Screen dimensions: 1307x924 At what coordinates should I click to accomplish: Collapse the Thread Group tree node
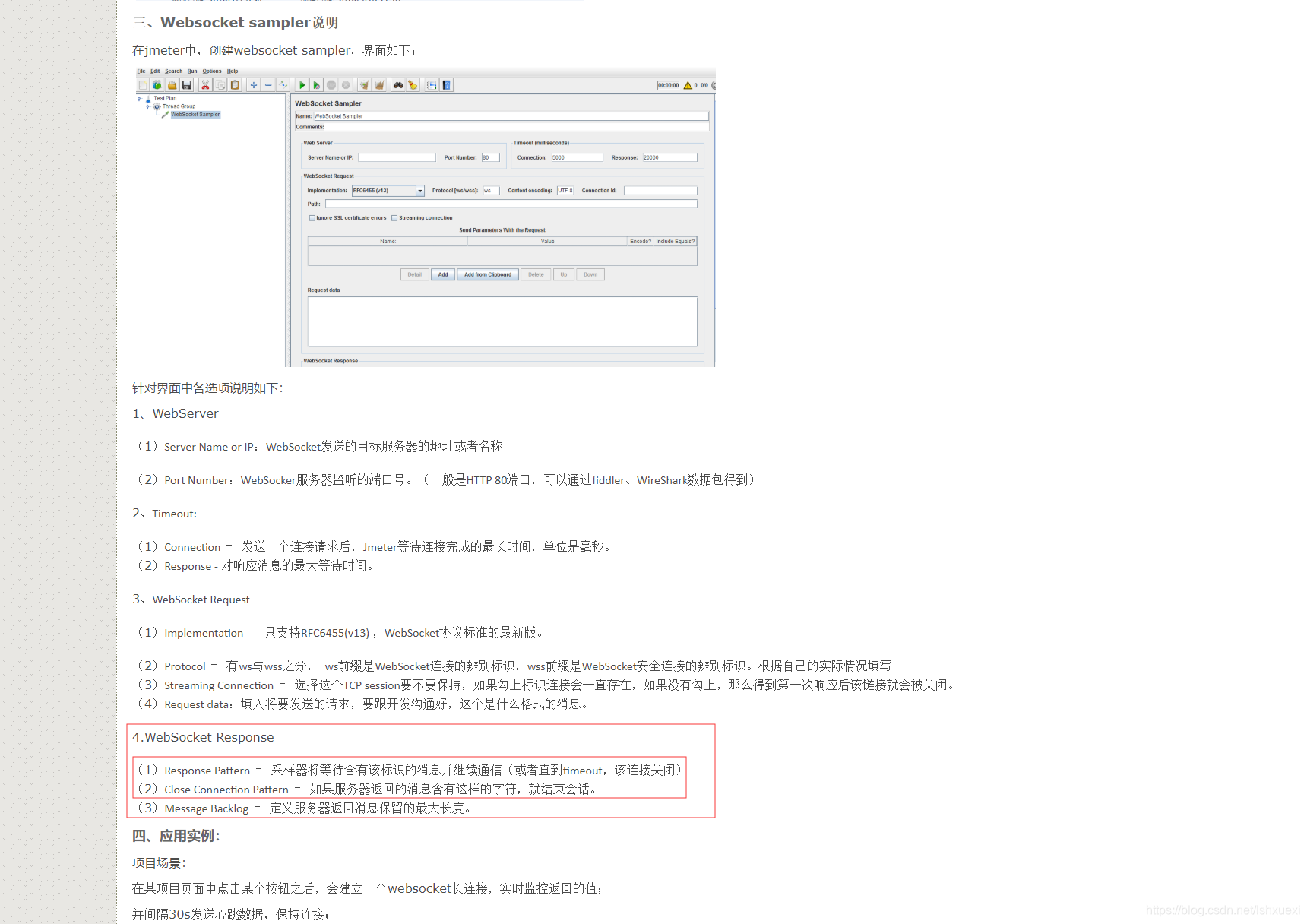[147, 106]
